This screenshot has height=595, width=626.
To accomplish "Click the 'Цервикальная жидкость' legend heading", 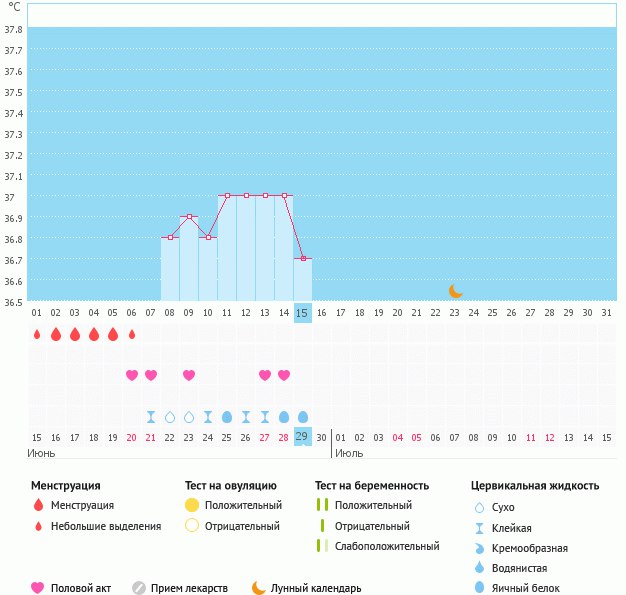I will [535, 486].
